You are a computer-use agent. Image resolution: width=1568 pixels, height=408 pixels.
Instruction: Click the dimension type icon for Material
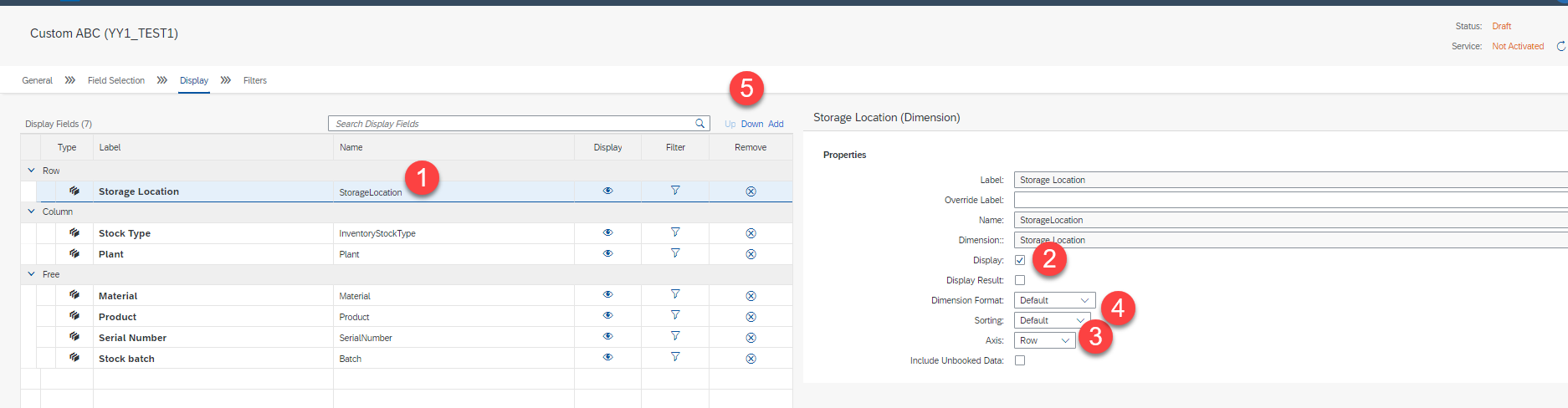point(74,294)
